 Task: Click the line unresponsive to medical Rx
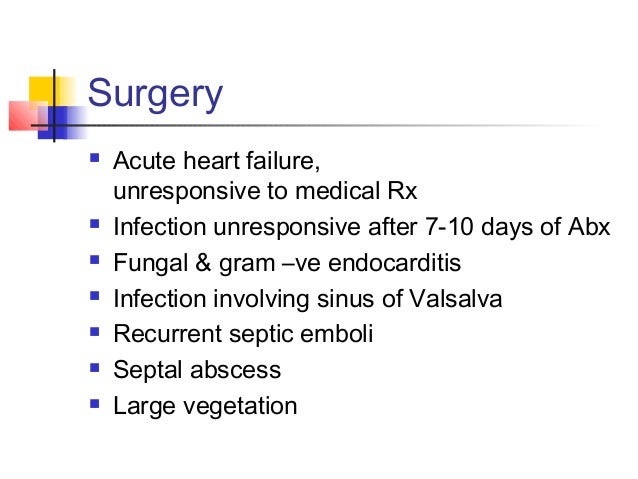click(264, 191)
